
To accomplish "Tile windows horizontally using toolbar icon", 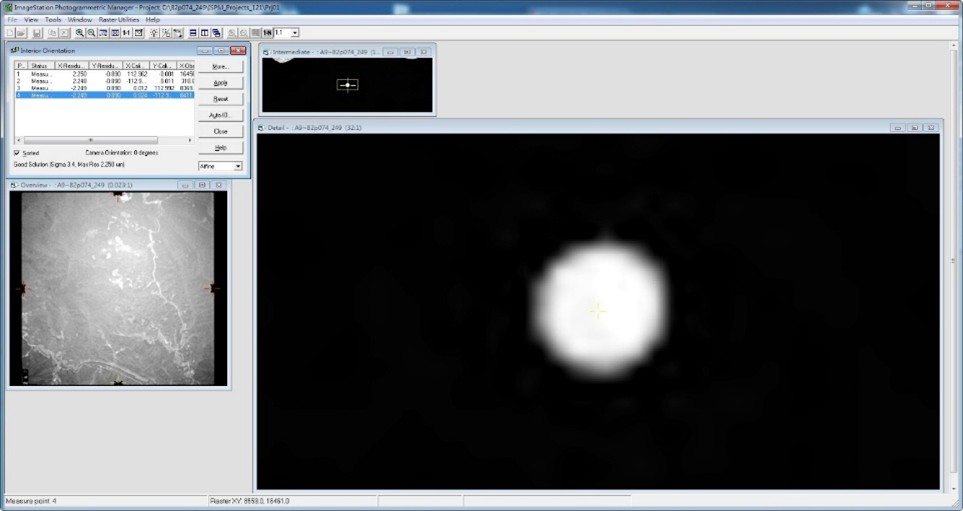I will (192, 33).
